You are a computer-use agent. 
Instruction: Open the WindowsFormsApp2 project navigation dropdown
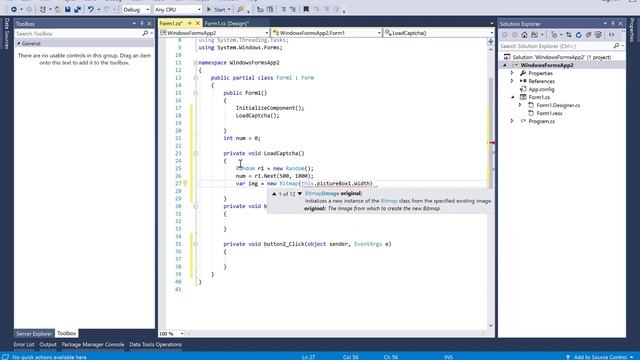tap(214, 33)
